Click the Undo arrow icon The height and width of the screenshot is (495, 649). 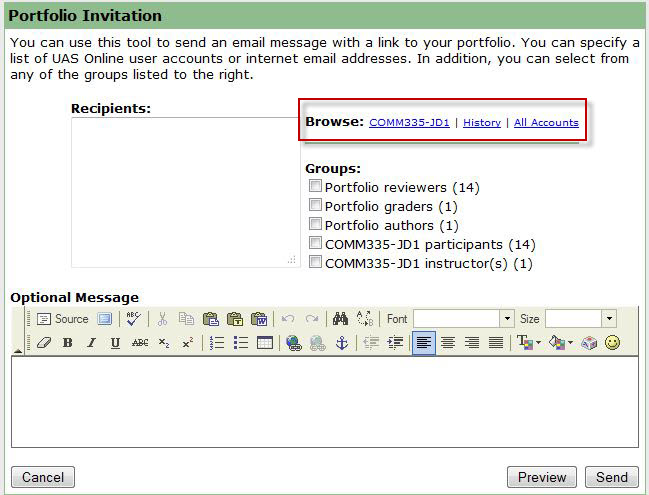pos(288,319)
